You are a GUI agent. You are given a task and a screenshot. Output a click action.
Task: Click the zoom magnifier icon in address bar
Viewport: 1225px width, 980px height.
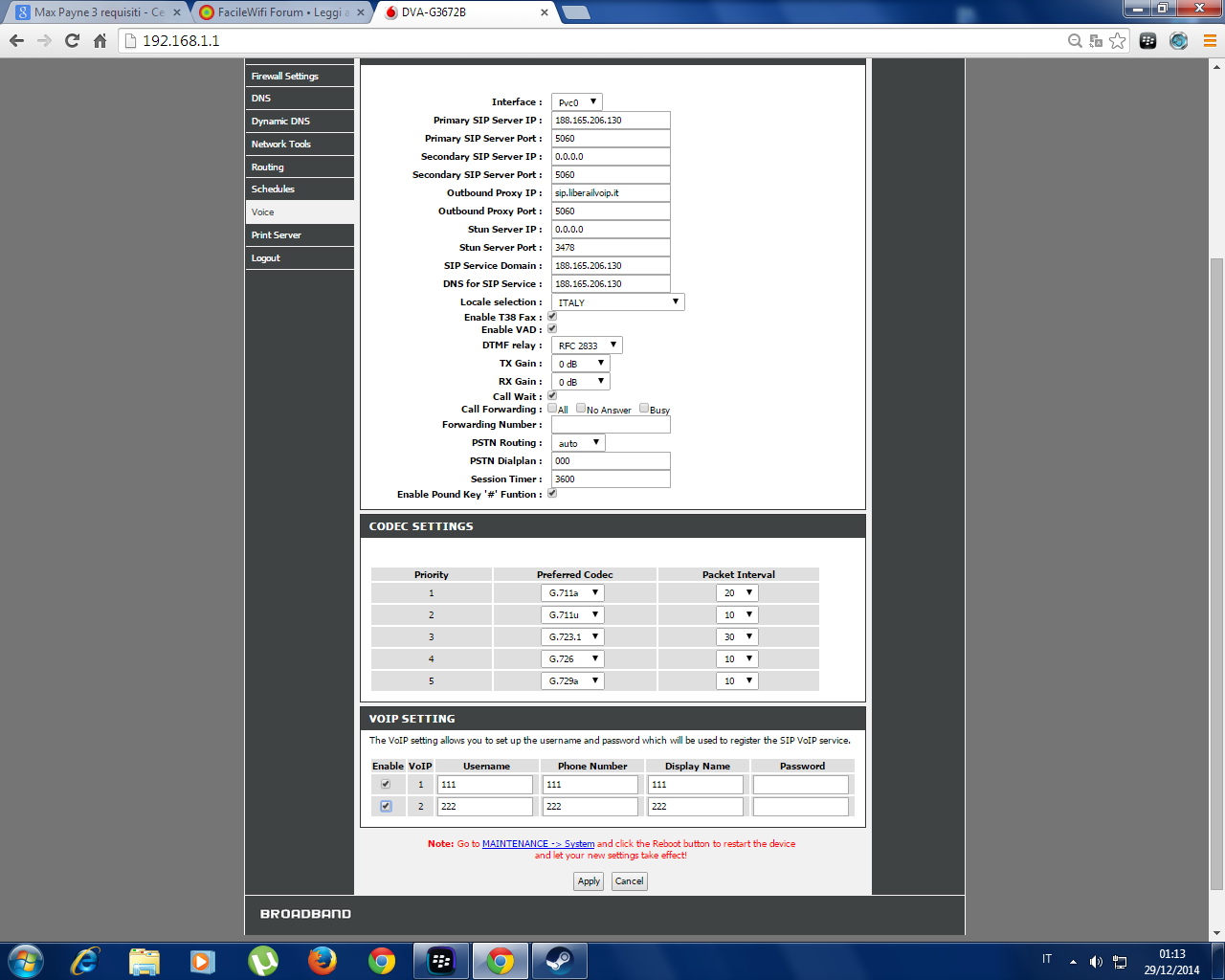tap(1075, 40)
